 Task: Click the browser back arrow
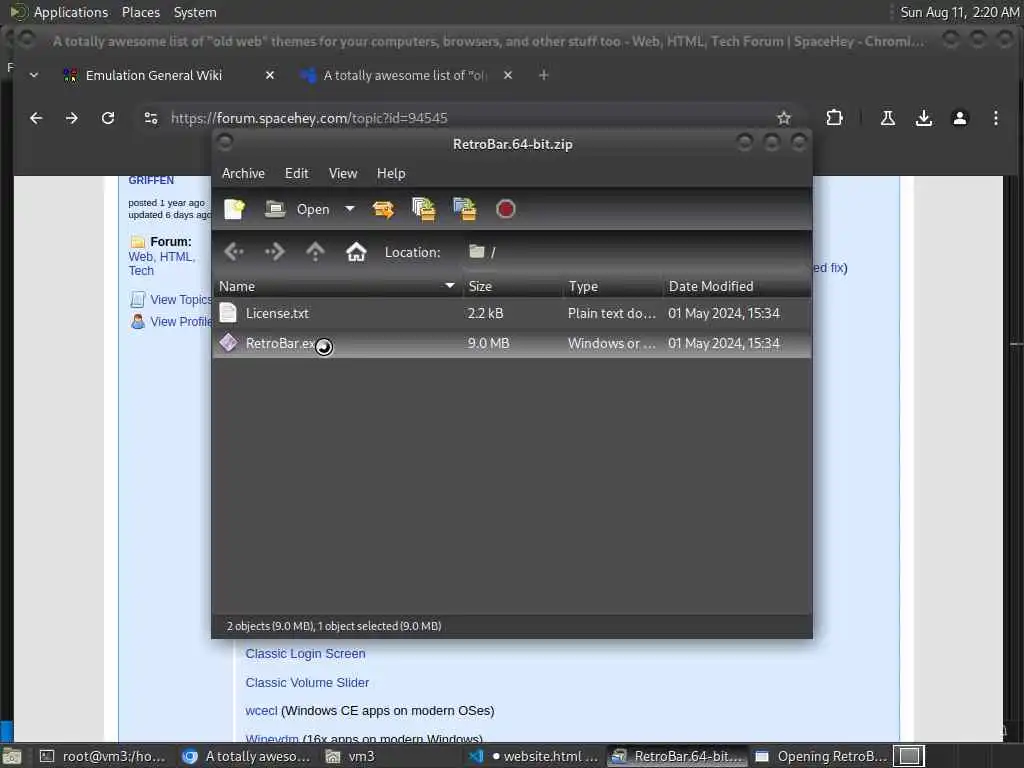[37, 118]
